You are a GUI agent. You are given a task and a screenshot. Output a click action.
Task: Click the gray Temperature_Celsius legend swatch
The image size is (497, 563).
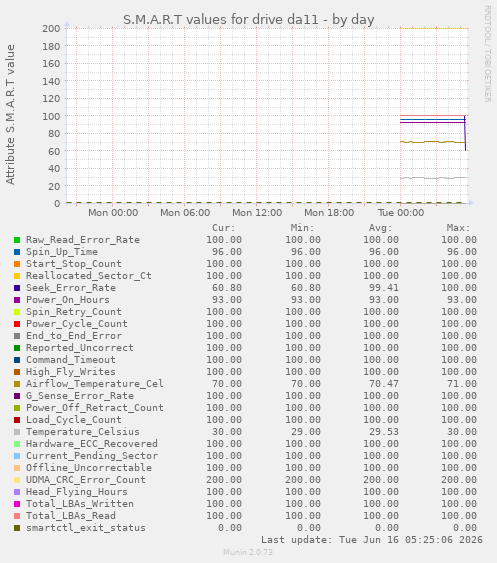click(x=17, y=432)
